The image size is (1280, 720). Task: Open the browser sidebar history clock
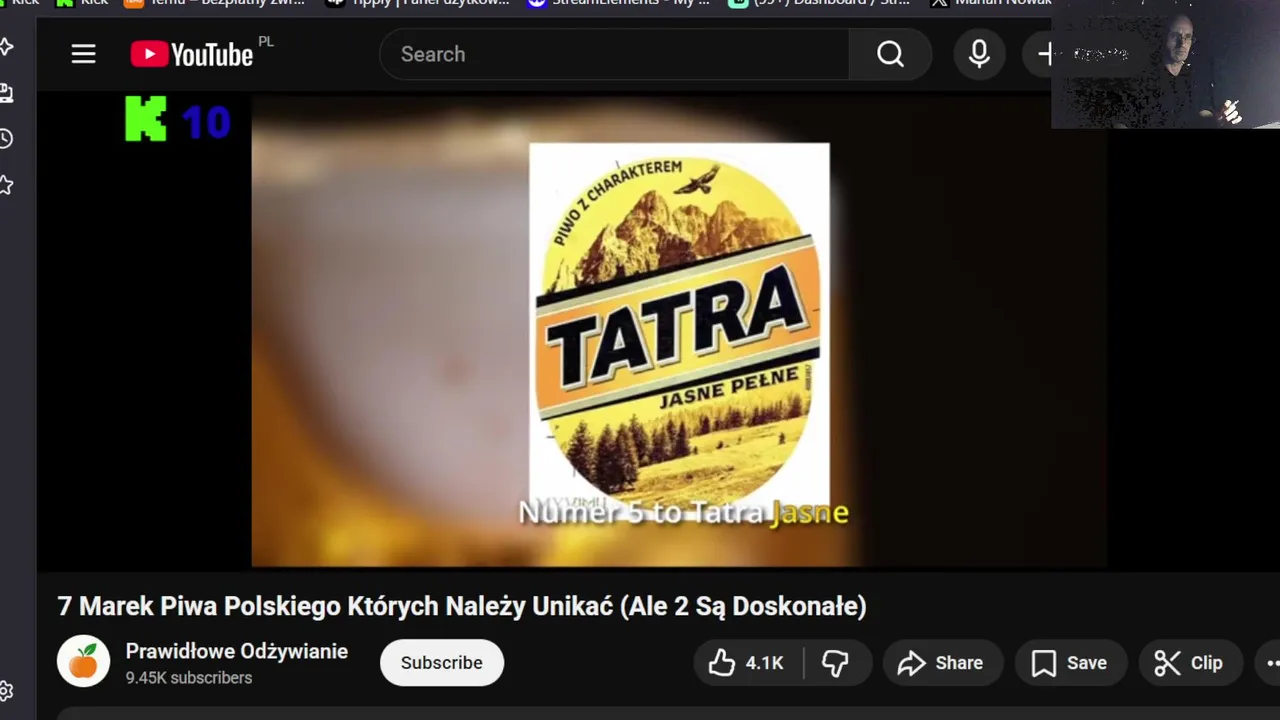click(x=7, y=139)
